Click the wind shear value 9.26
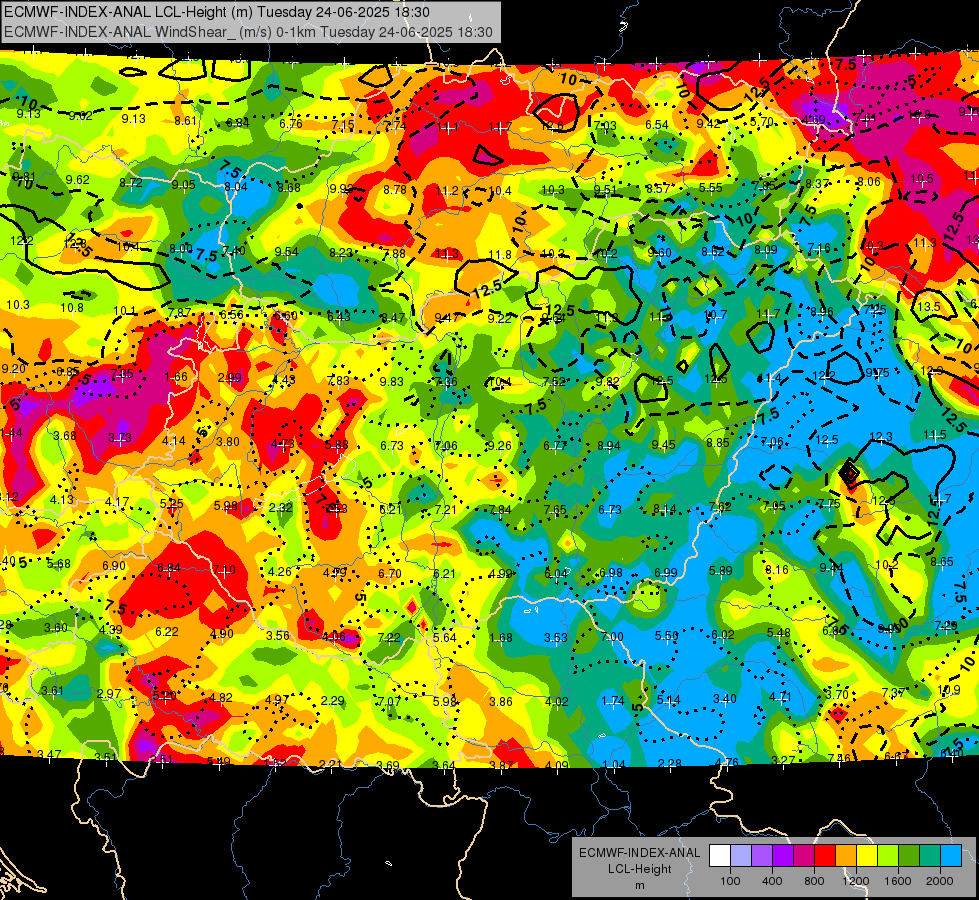Image resolution: width=979 pixels, height=900 pixels. pyautogui.click(x=499, y=445)
